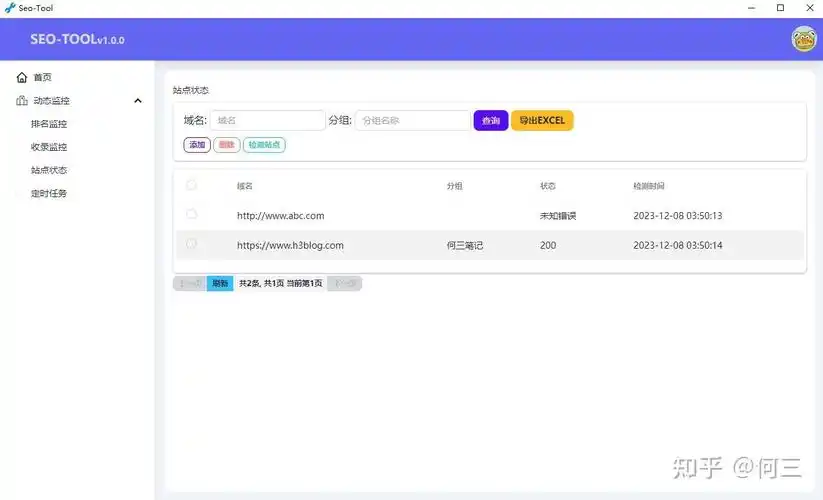Go to next page button
The image size is (823, 500).
tap(345, 283)
